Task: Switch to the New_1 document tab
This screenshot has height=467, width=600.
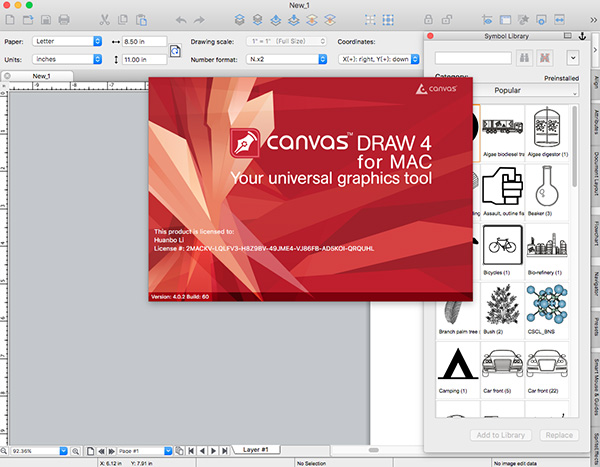Action: point(41,76)
